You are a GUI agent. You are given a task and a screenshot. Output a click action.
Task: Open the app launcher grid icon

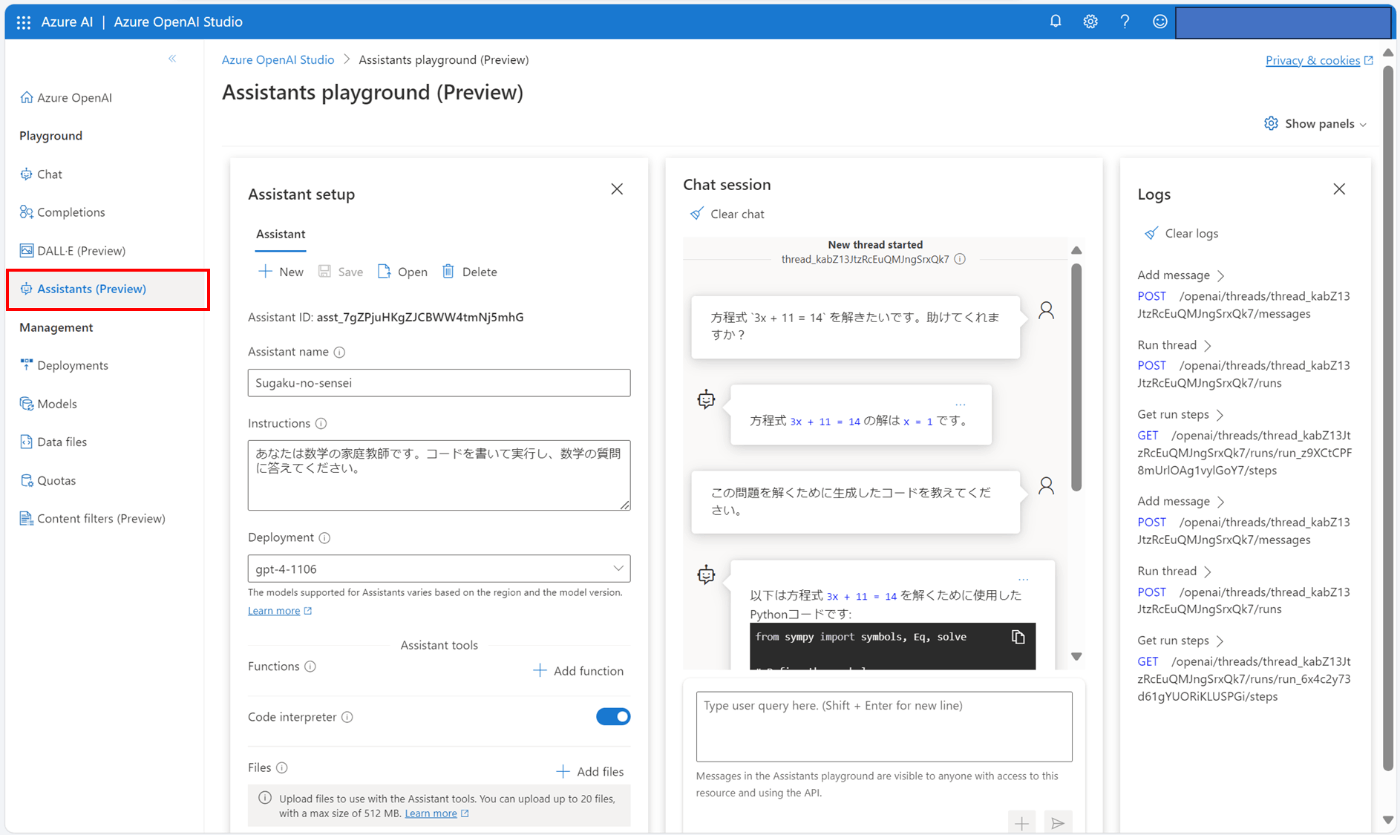24,22
